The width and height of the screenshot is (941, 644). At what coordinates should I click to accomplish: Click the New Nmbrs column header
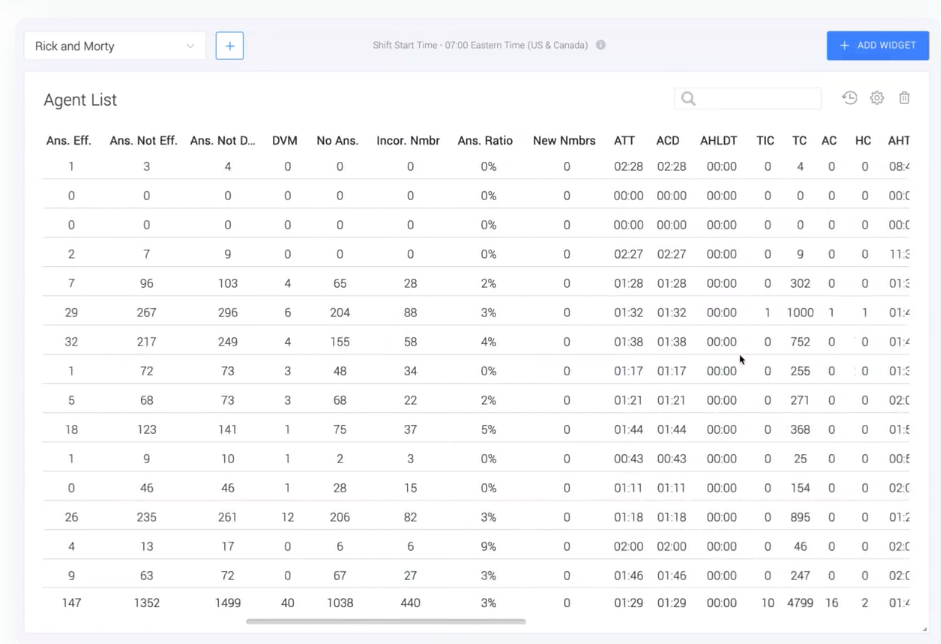click(x=565, y=141)
